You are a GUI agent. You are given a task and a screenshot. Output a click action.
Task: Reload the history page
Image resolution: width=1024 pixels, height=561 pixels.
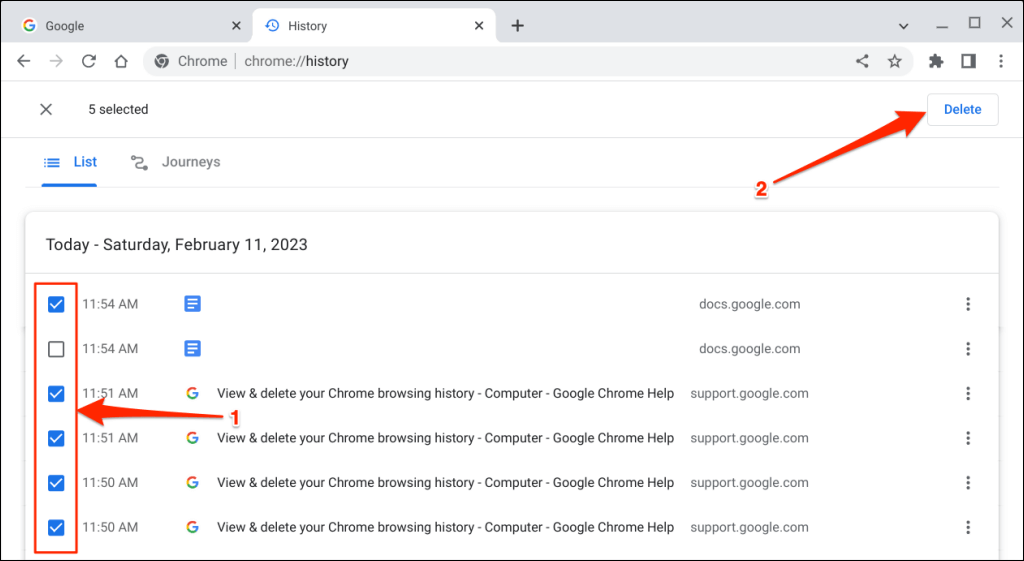click(x=88, y=61)
